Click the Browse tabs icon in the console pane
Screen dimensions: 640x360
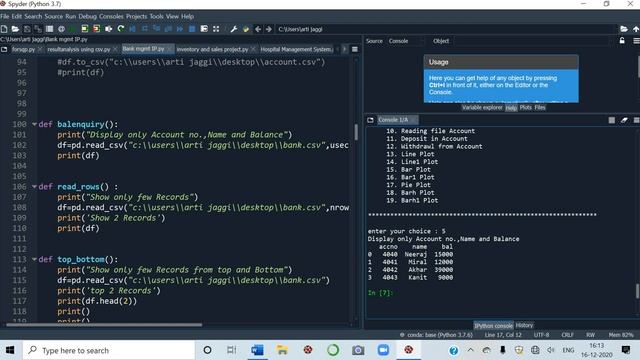tap(370, 120)
